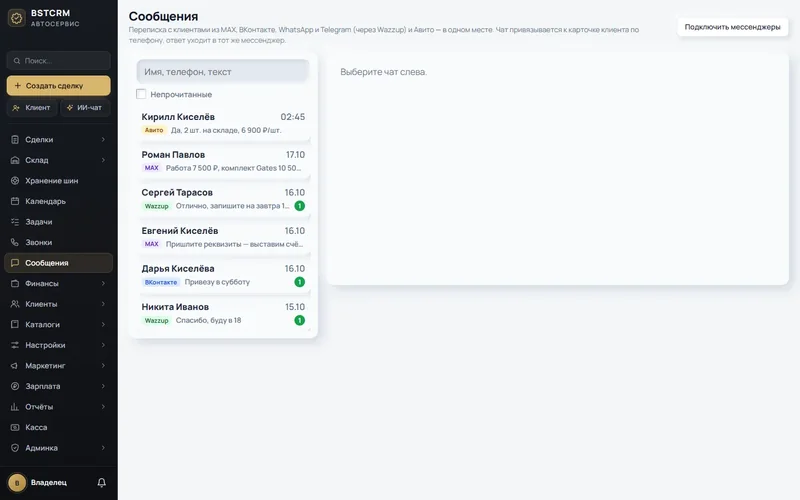The width and height of the screenshot is (800, 500).
Task: Click the Wazzup tag on Никита Иванов
Action: [156, 320]
